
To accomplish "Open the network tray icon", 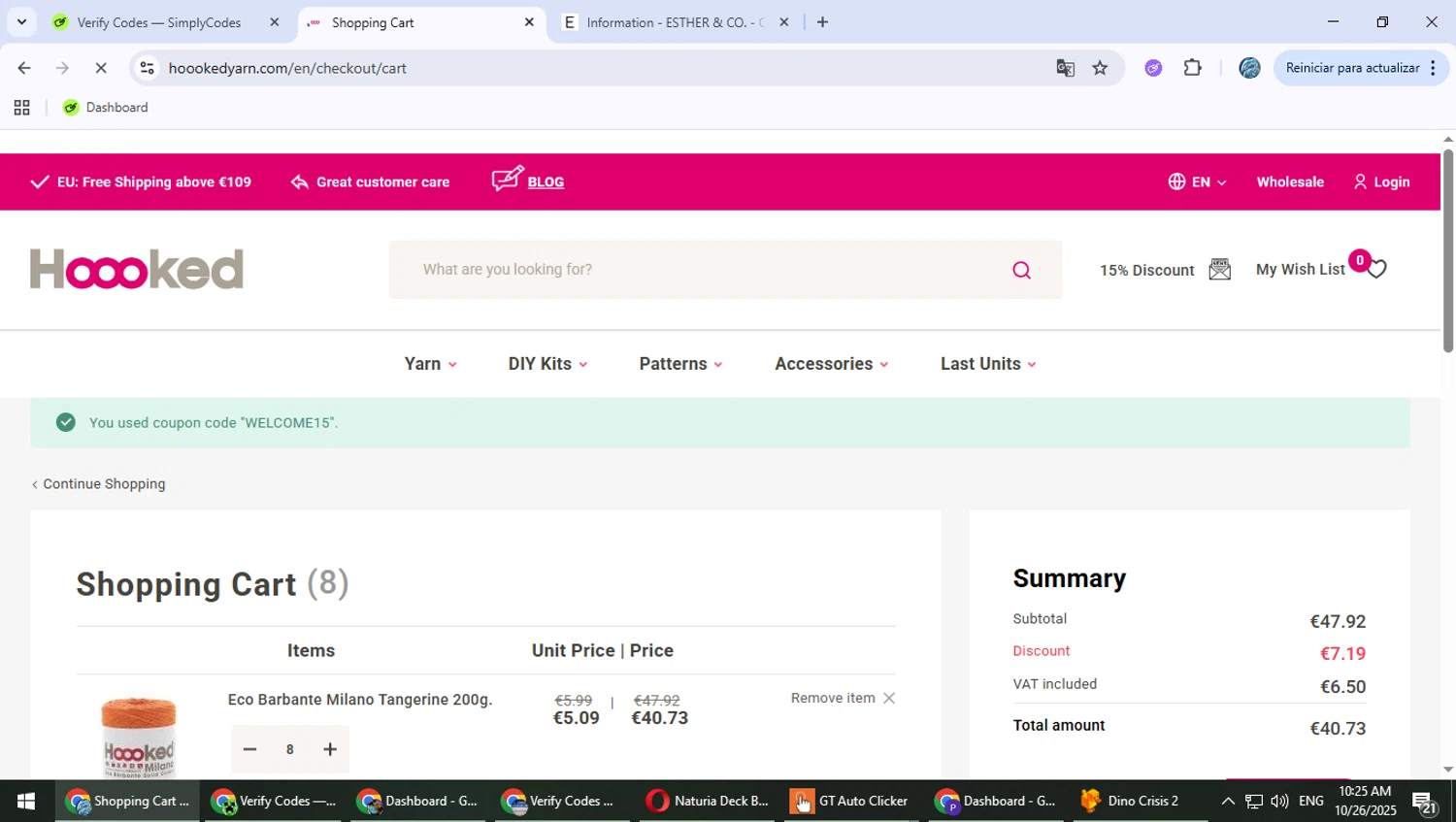I will tap(1254, 801).
